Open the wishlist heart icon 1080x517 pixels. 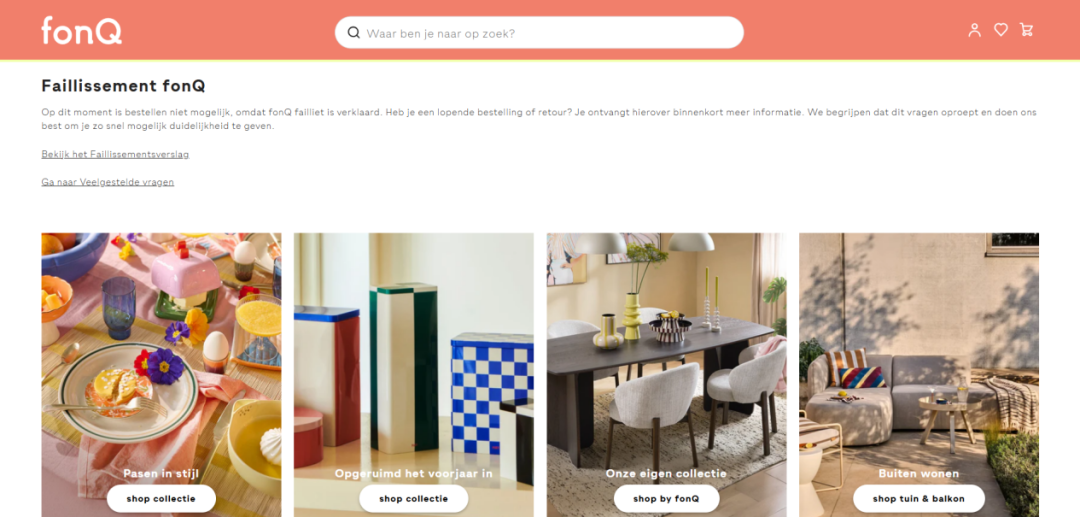1001,30
